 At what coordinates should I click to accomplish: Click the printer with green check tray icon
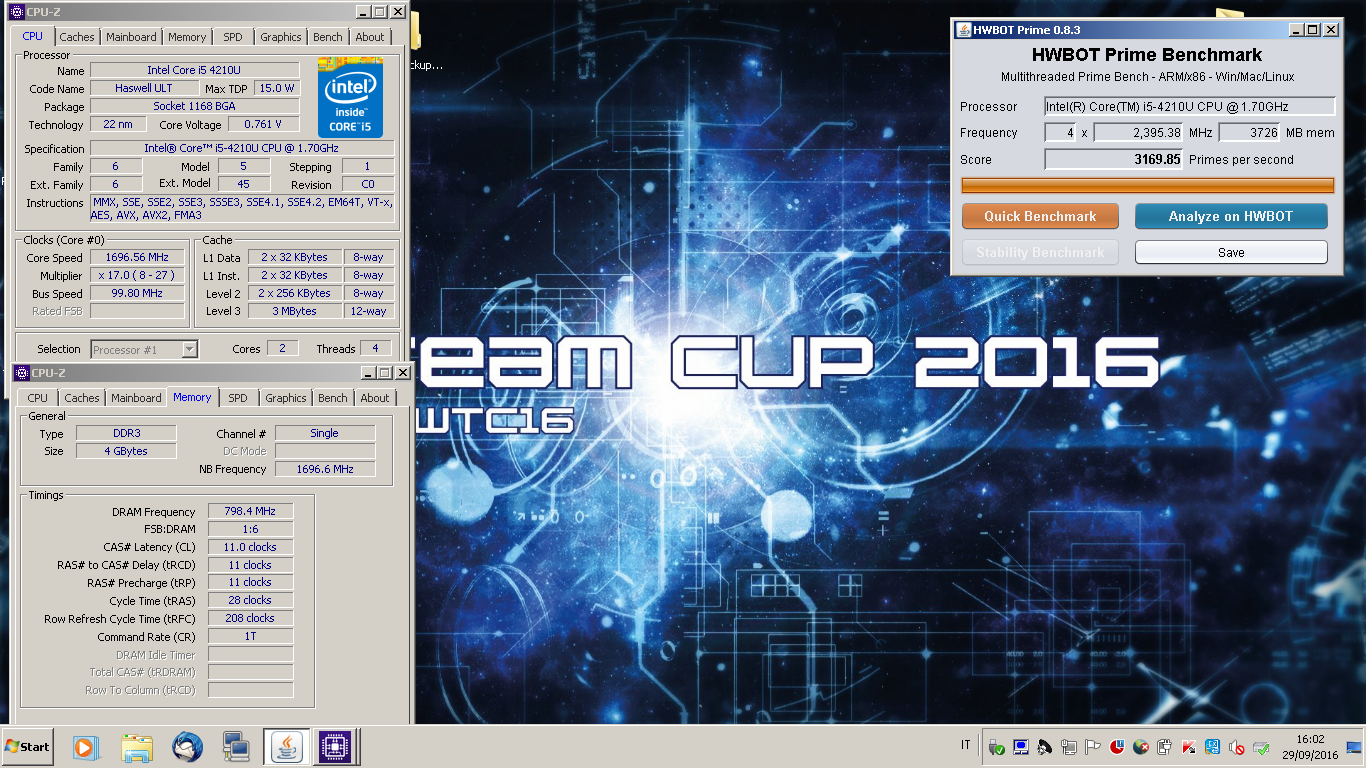pyautogui.click(x=1261, y=747)
